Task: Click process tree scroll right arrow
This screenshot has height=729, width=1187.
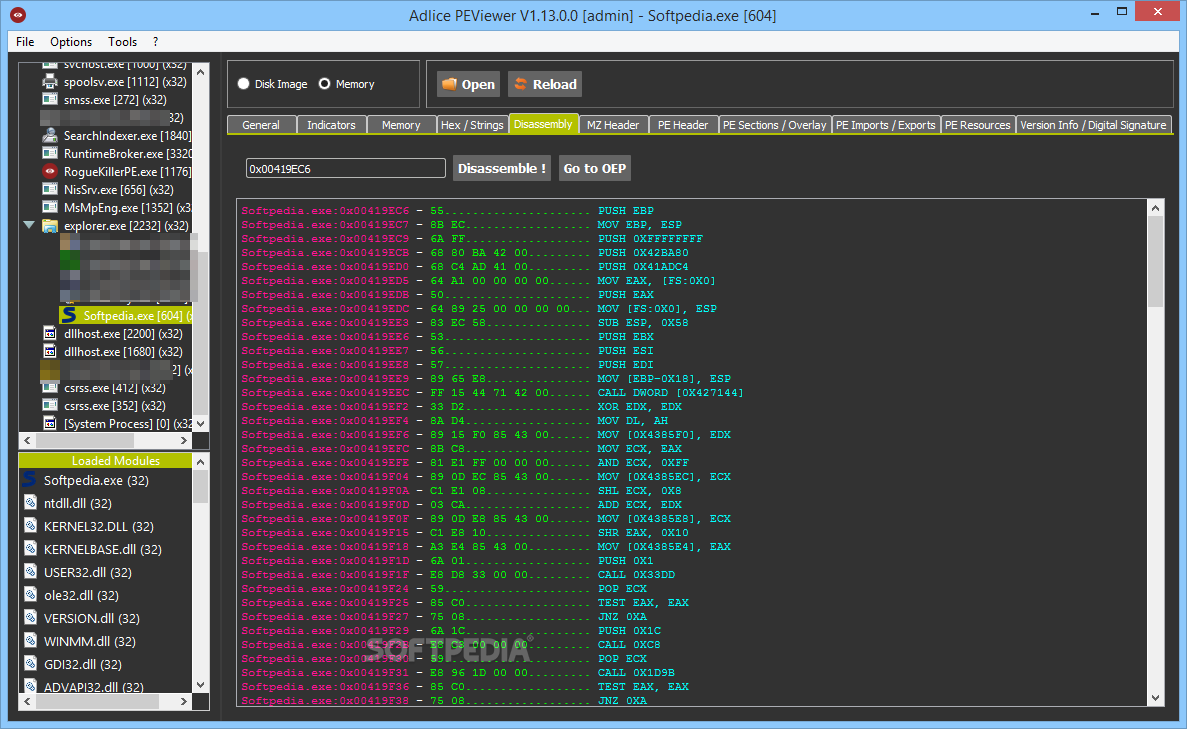Action: click(184, 441)
